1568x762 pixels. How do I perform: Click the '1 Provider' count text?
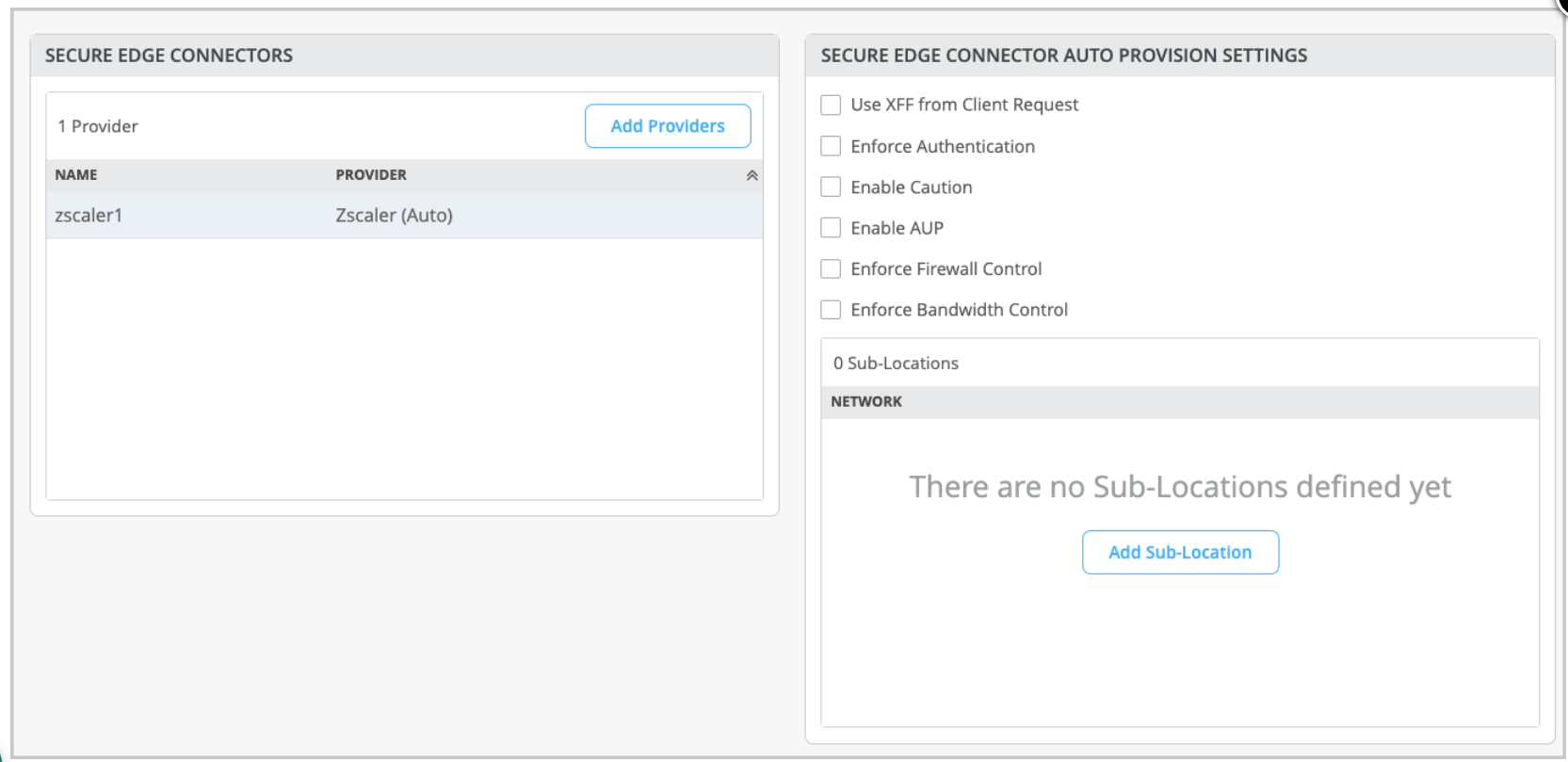click(x=98, y=126)
